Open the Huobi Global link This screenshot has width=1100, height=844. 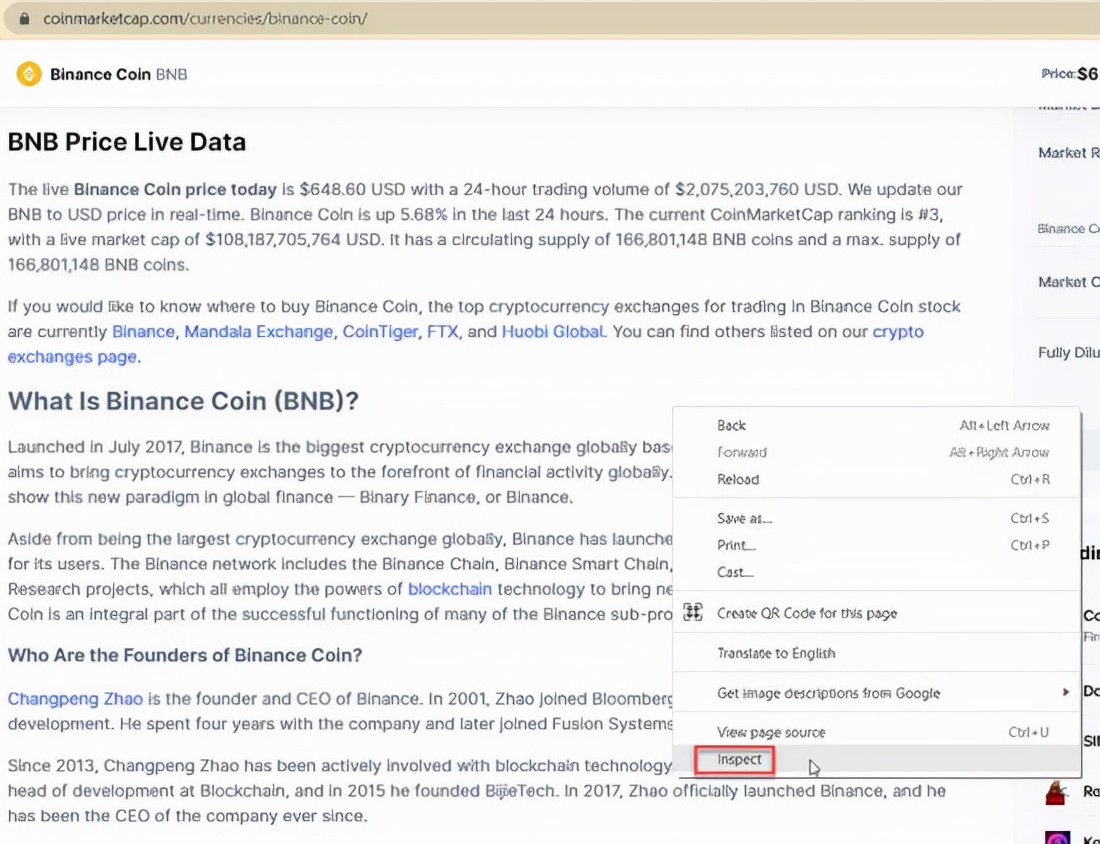click(554, 331)
